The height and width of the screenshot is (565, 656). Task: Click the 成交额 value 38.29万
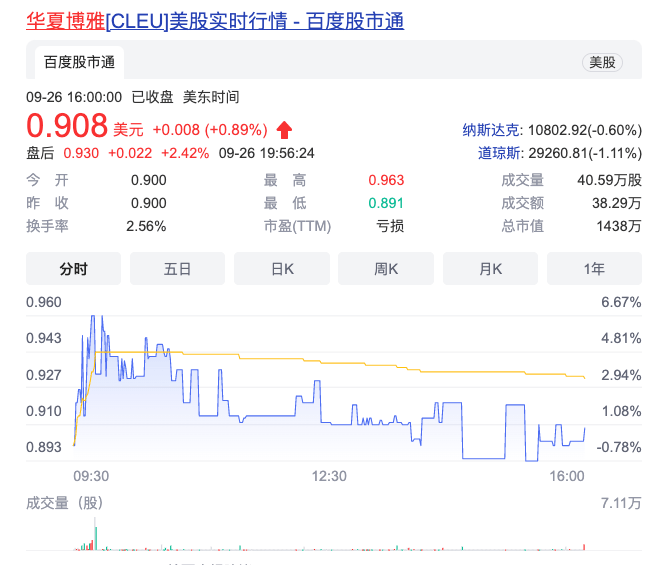point(617,203)
